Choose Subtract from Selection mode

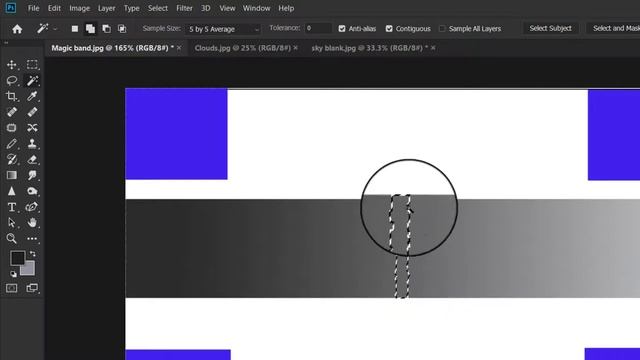[106, 29]
